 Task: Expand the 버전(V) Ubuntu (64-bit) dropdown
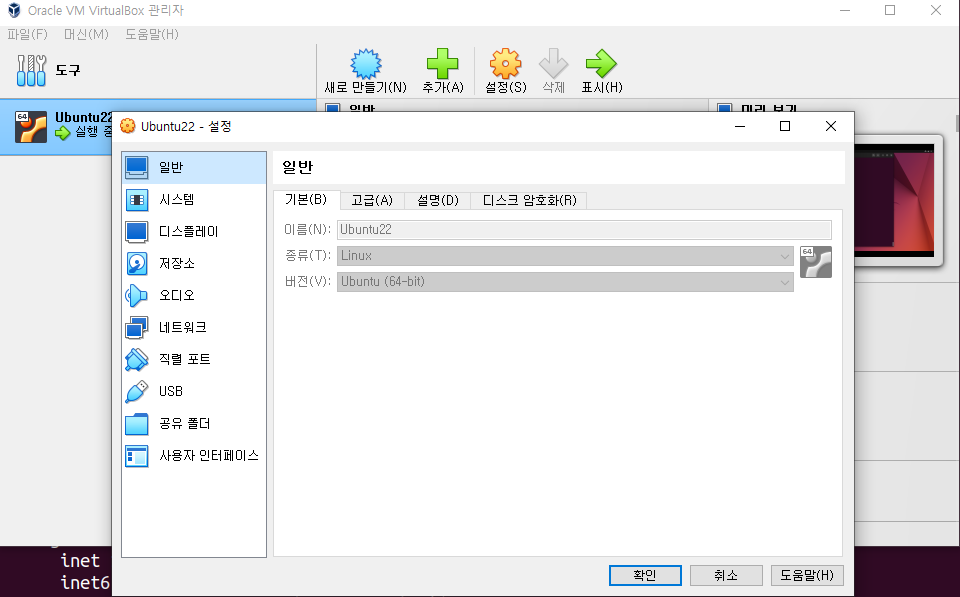pos(565,282)
